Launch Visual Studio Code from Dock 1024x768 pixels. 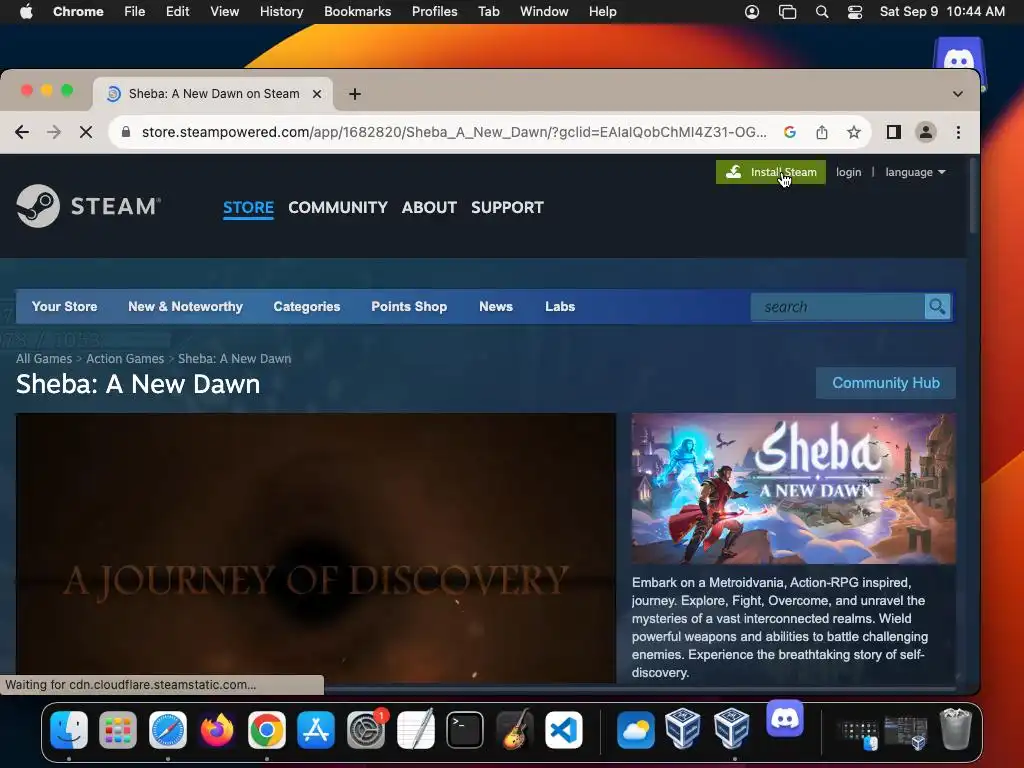pyautogui.click(x=564, y=729)
